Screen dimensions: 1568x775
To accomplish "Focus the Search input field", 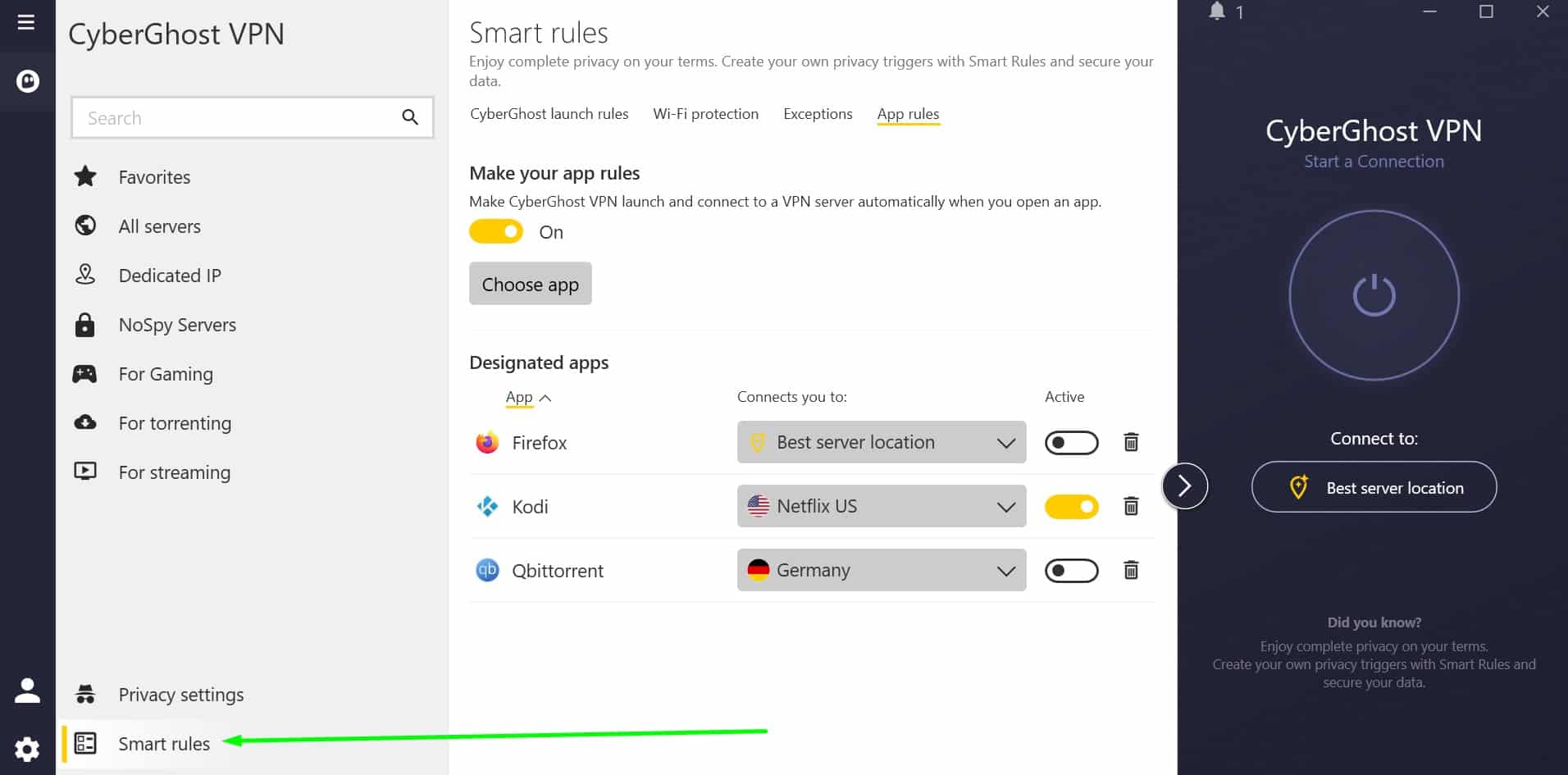I will point(253,117).
